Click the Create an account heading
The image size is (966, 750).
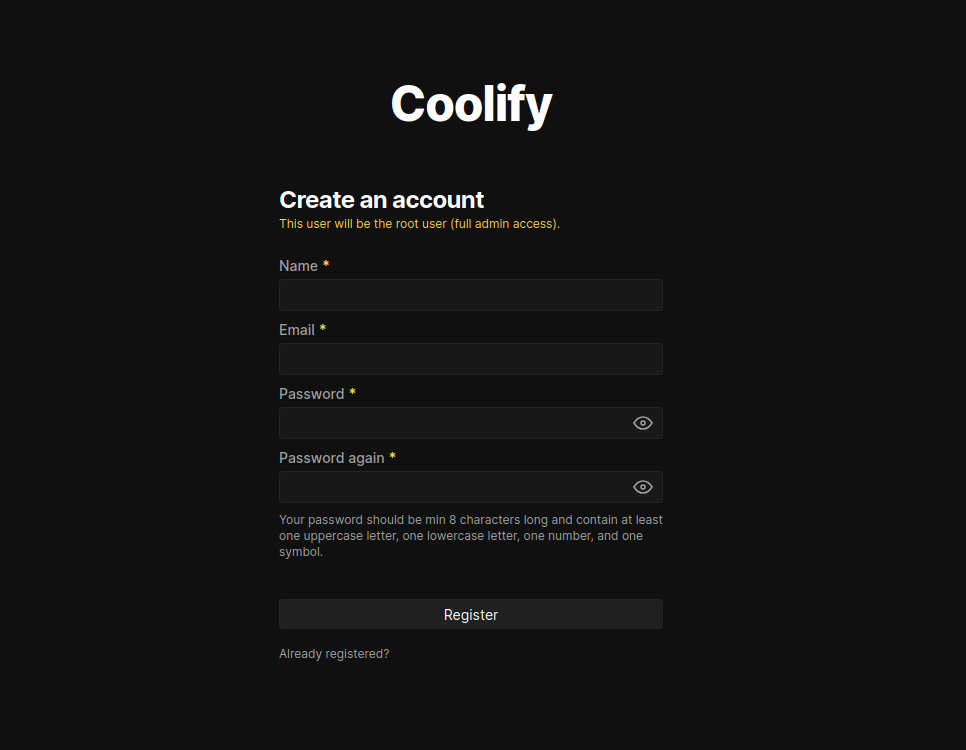[x=381, y=199]
